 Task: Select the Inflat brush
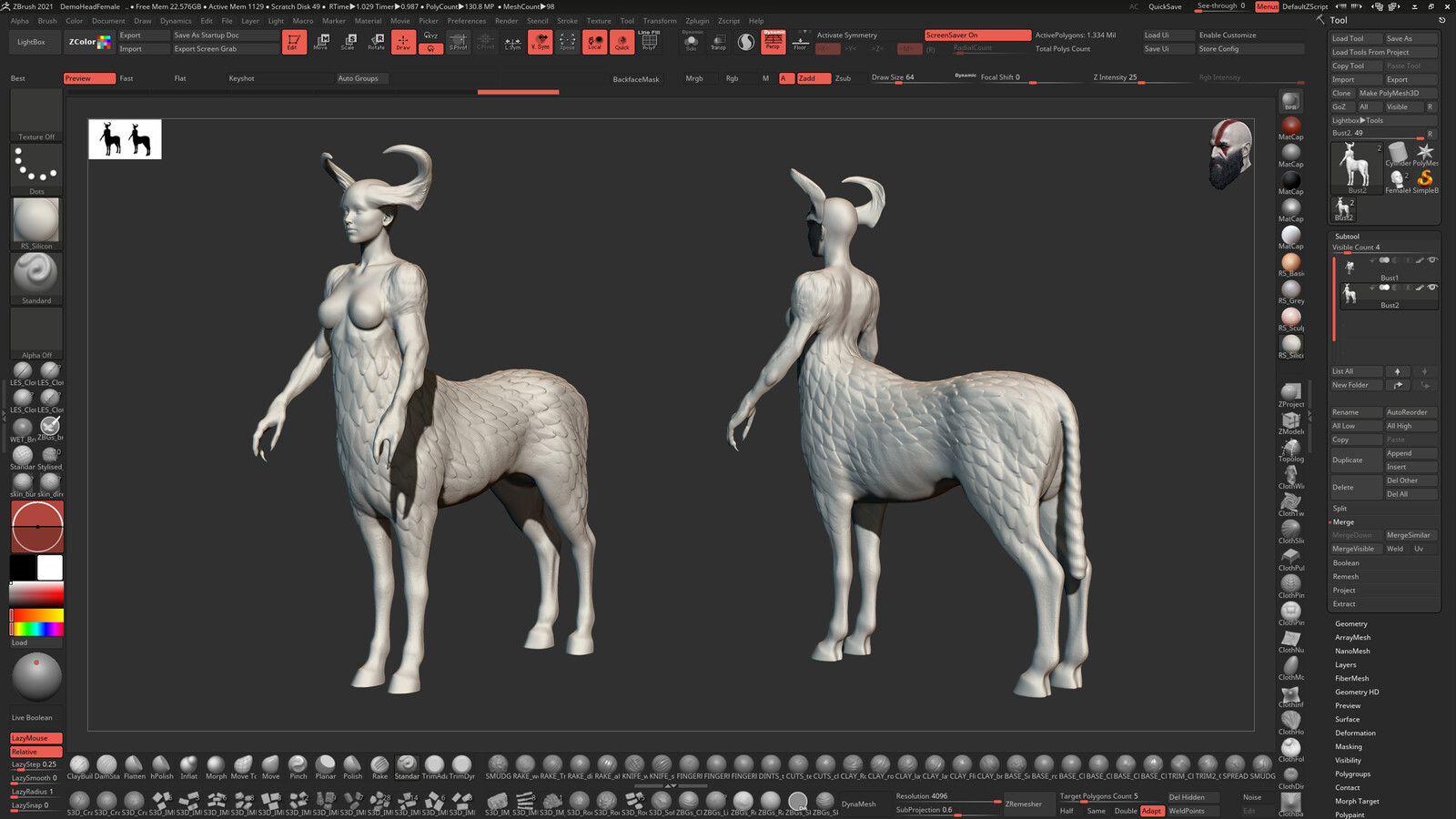click(x=188, y=767)
